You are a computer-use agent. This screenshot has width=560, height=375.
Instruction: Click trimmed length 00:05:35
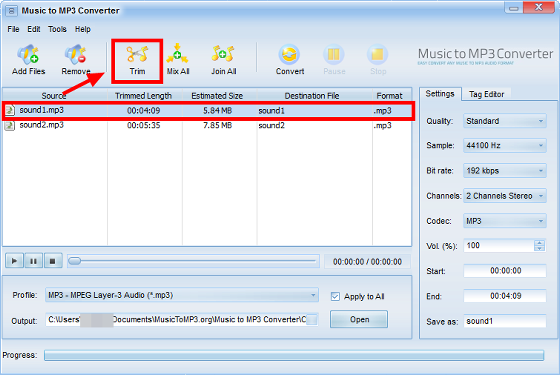click(144, 125)
